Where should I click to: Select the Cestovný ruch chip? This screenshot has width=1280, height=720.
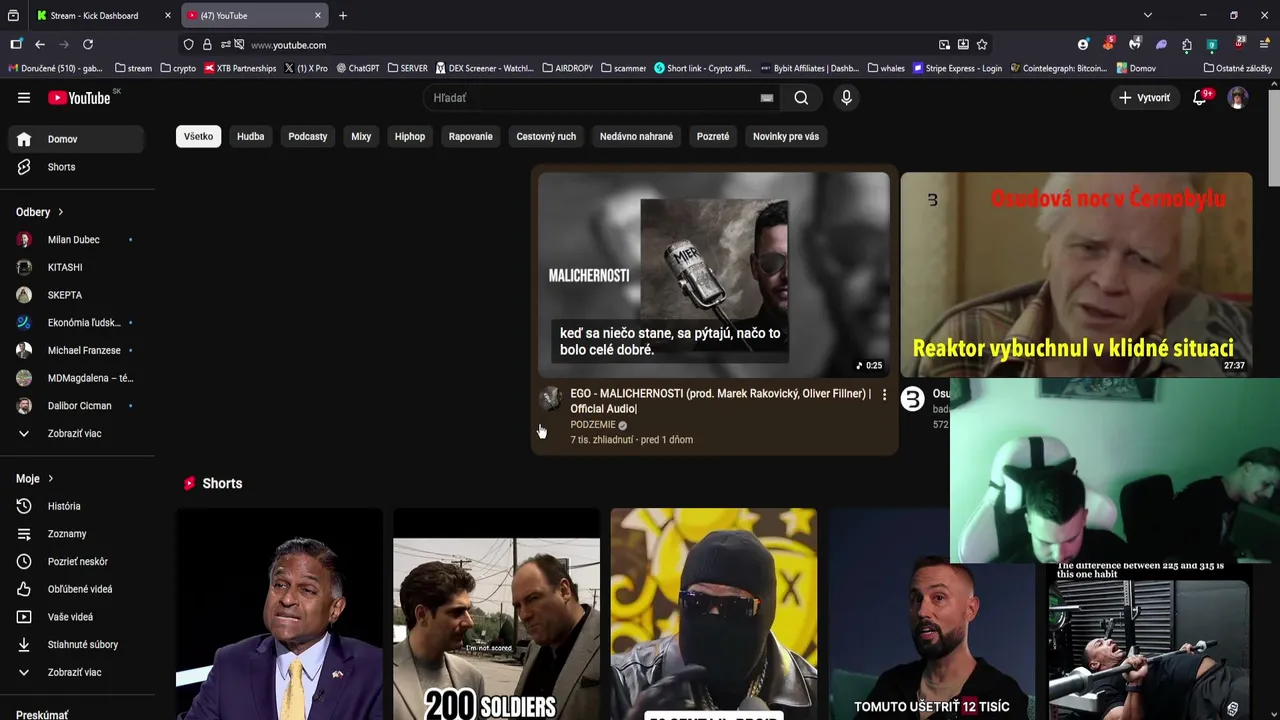coord(546,136)
